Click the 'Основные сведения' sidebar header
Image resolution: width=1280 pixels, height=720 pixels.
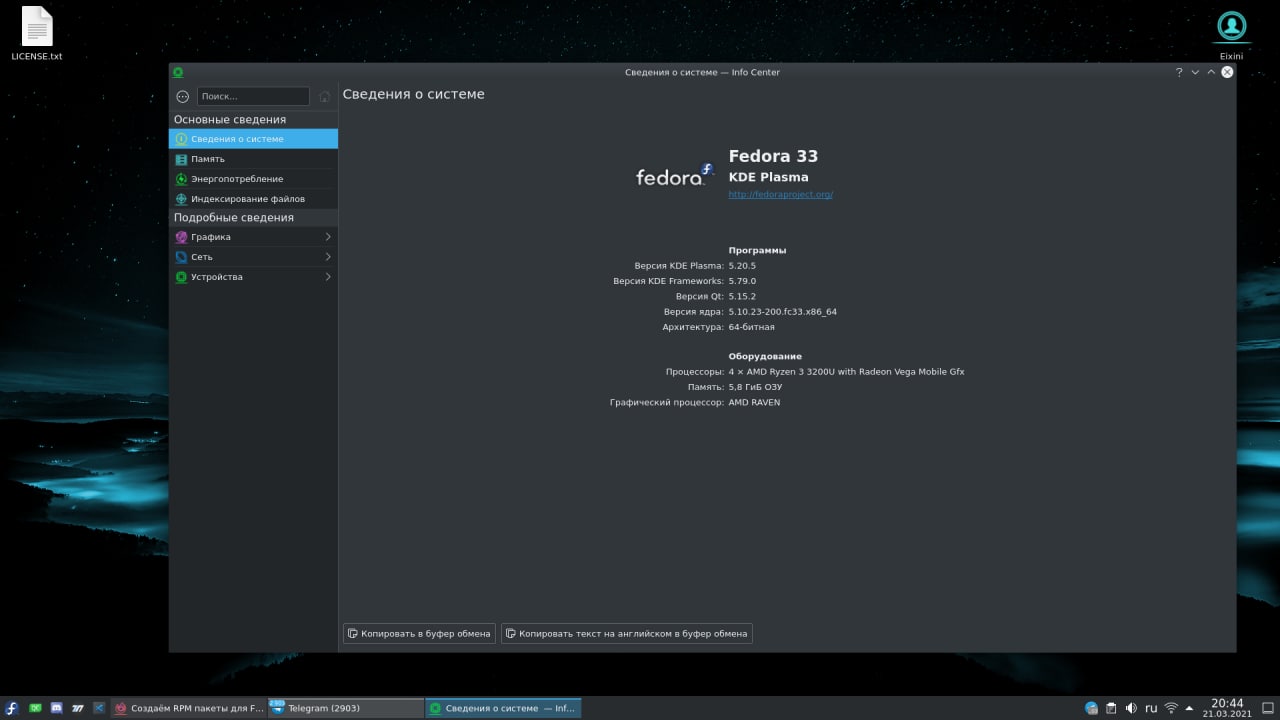click(229, 119)
